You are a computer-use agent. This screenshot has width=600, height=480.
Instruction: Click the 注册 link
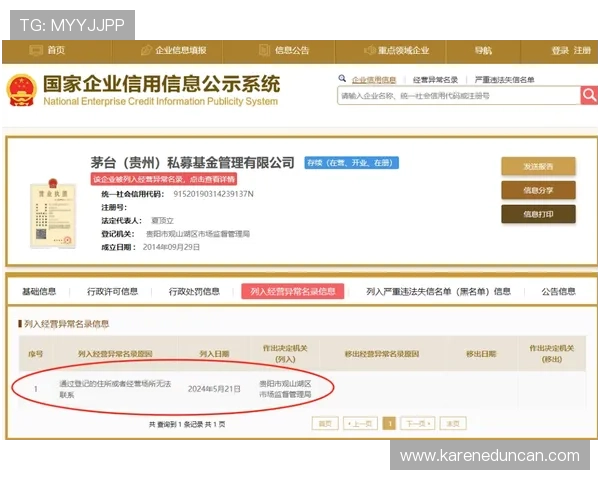point(582,50)
